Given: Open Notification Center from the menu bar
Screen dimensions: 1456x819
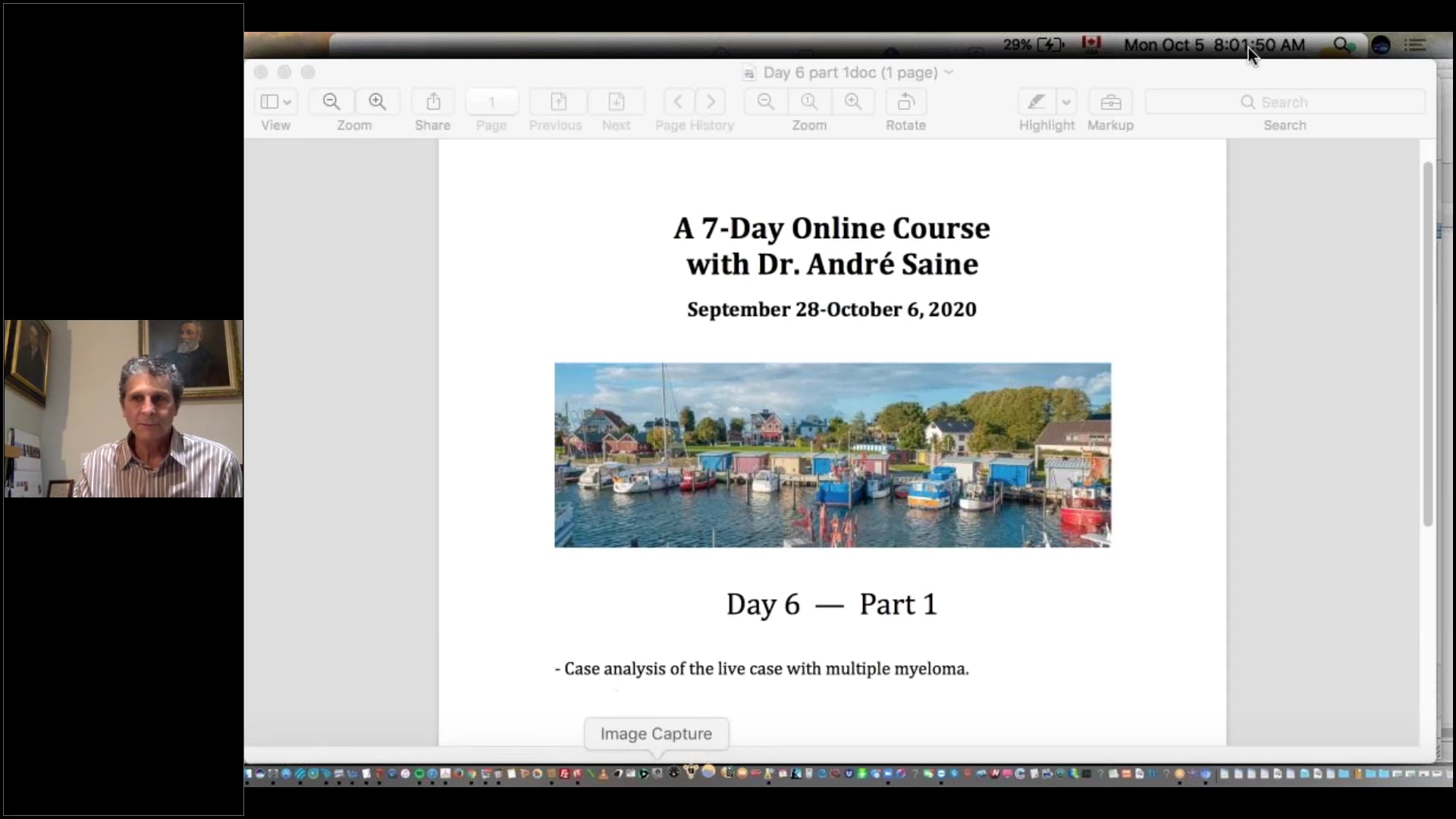Looking at the screenshot, I should pos(1415,45).
